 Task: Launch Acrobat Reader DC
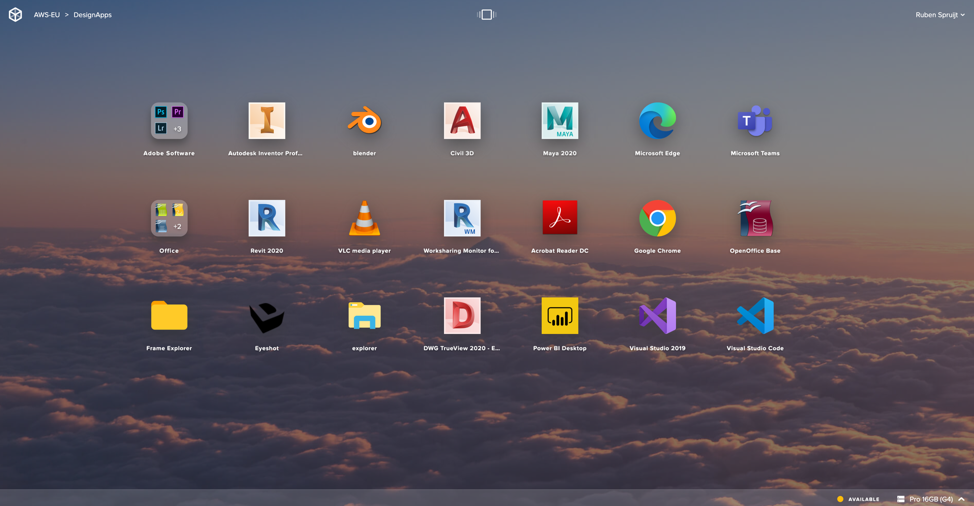click(560, 218)
